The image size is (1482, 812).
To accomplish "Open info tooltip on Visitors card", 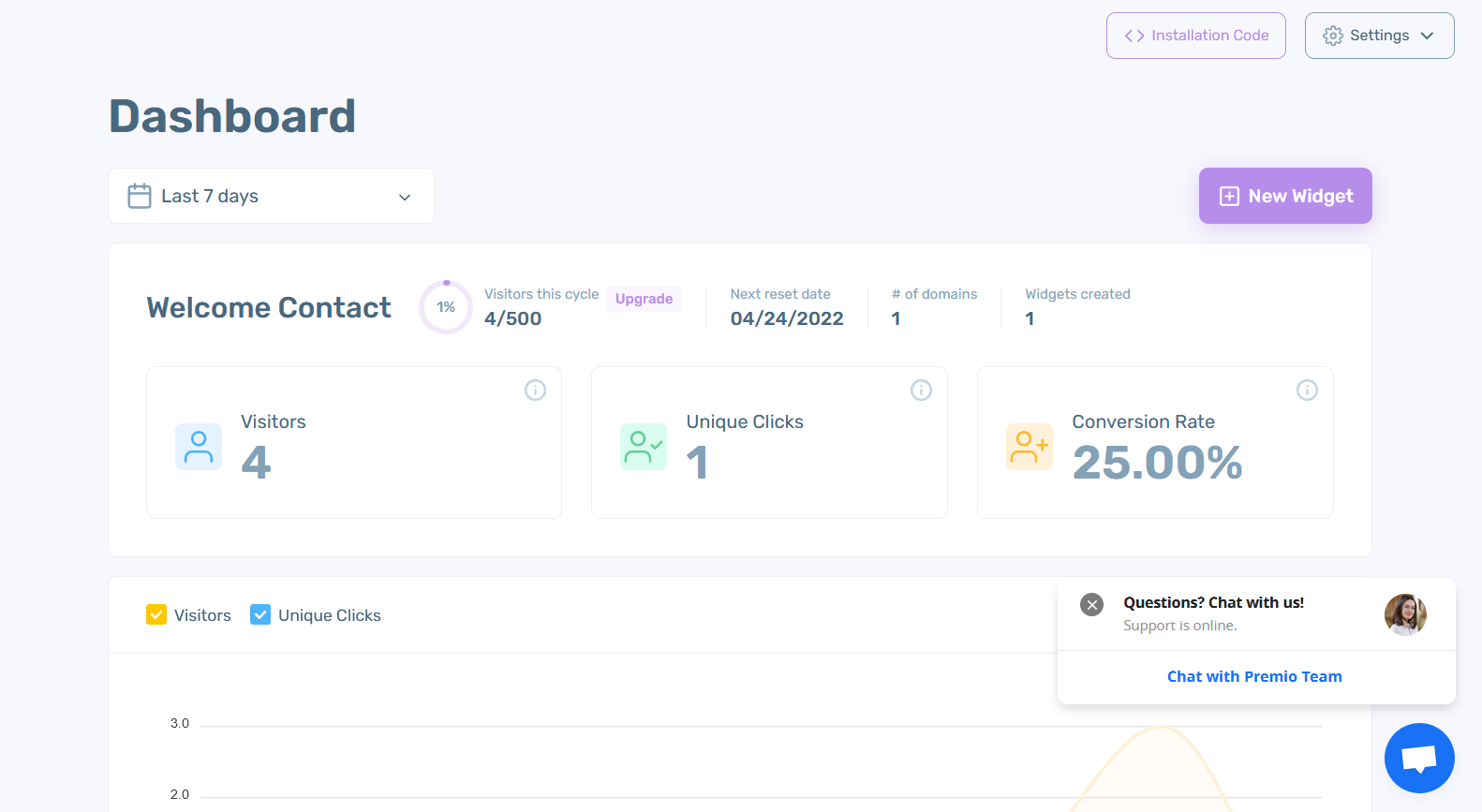I will click(535, 390).
